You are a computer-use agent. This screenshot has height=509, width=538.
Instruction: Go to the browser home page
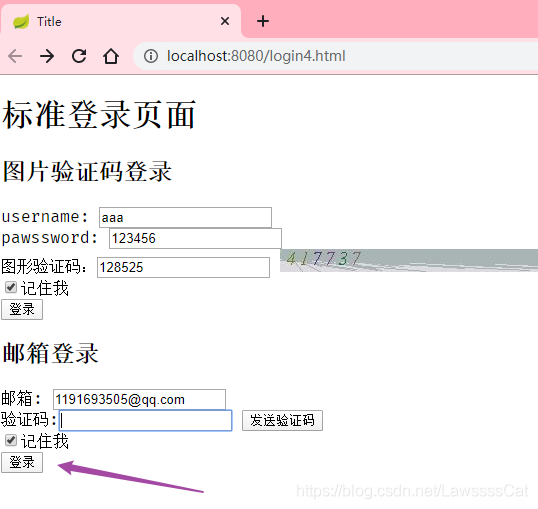111,56
